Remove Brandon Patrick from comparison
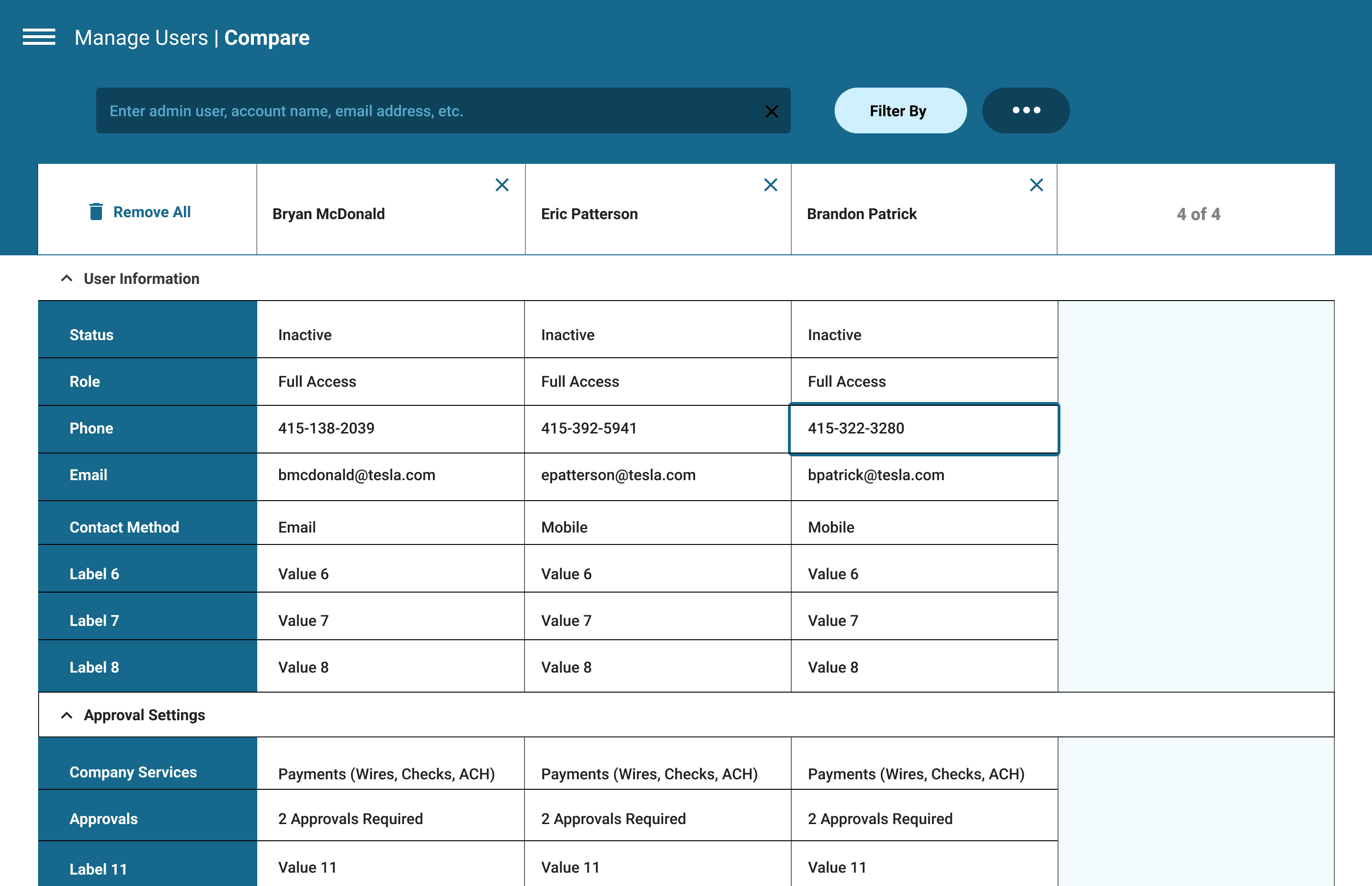This screenshot has width=1372, height=886. (x=1036, y=185)
